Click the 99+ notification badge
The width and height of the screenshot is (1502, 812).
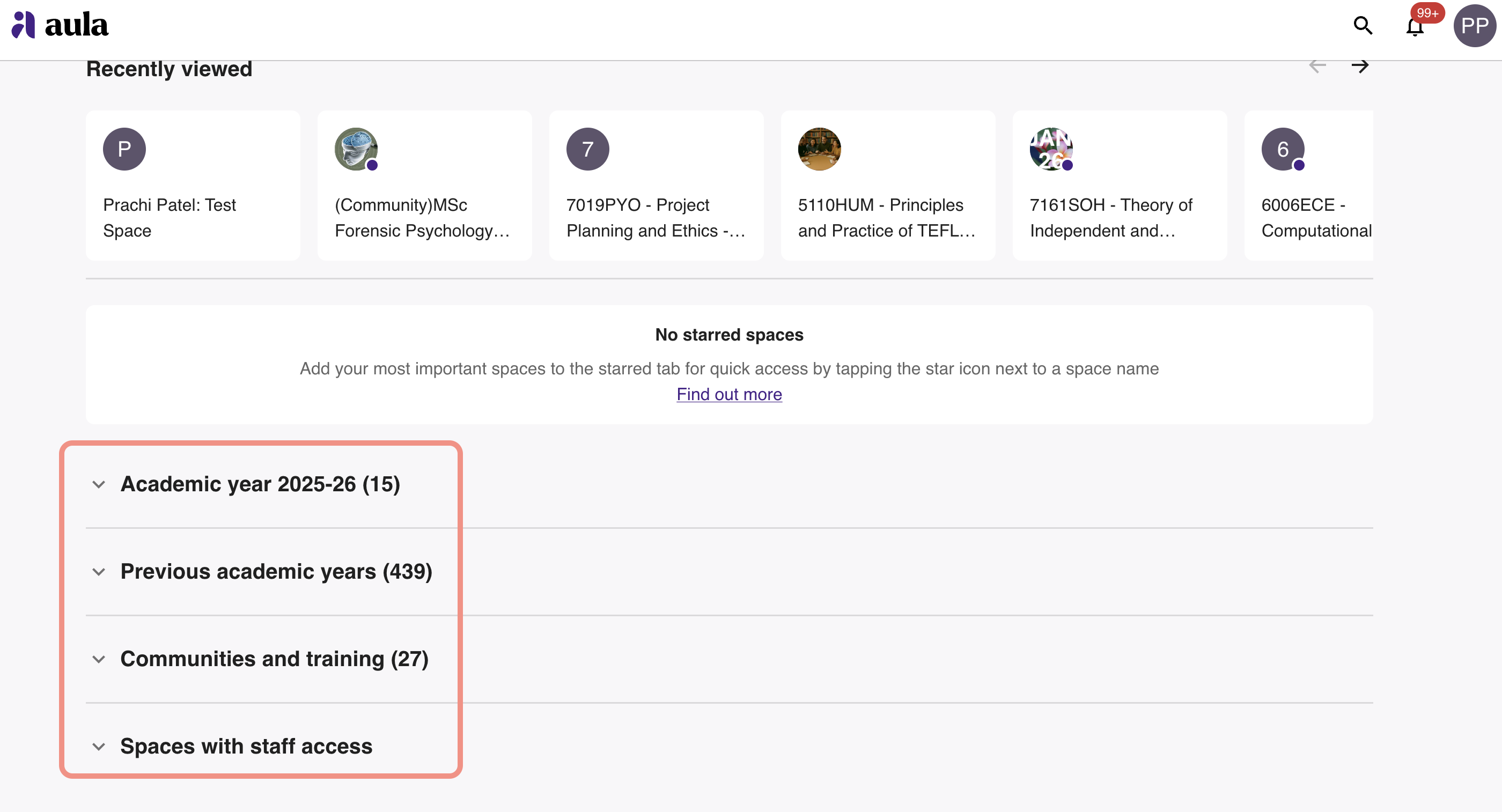[x=1427, y=13]
